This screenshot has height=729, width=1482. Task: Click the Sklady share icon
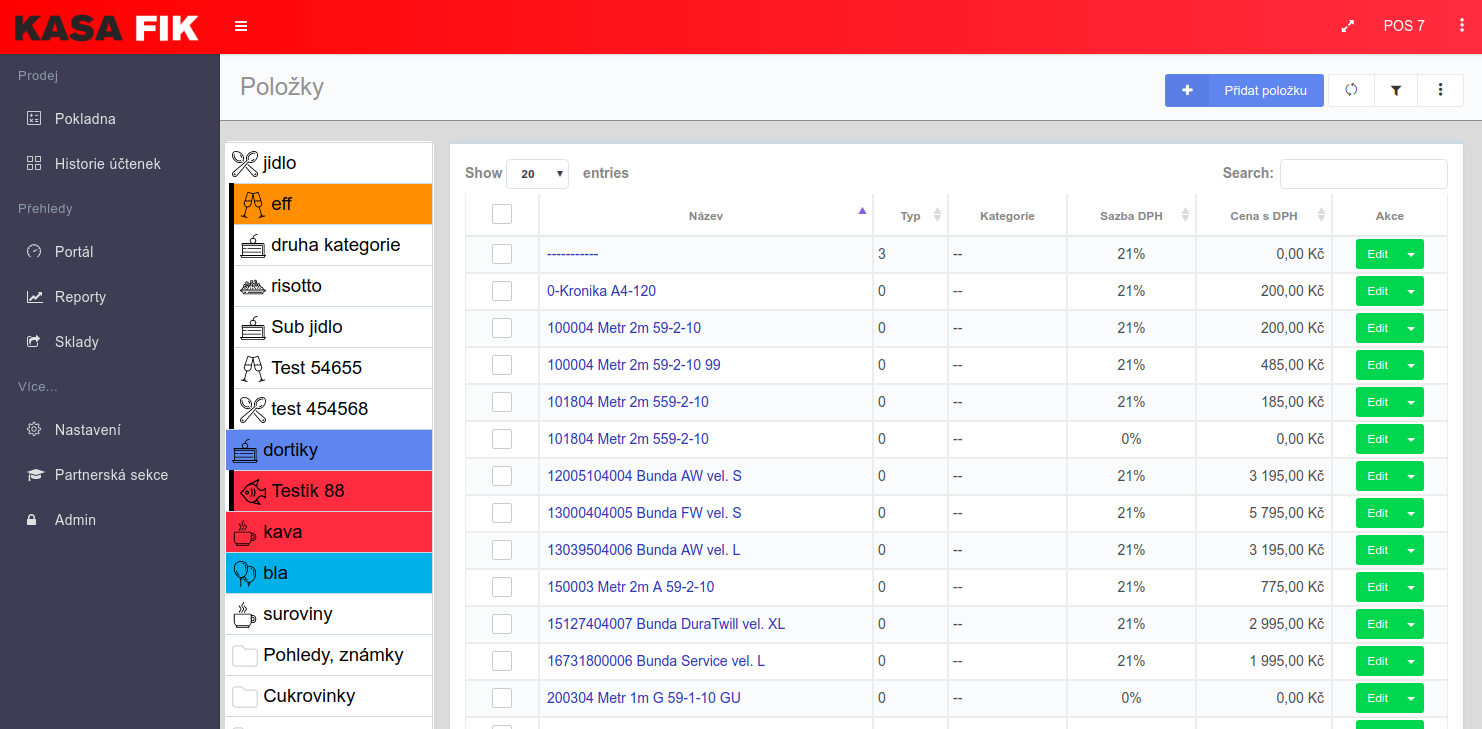34,341
